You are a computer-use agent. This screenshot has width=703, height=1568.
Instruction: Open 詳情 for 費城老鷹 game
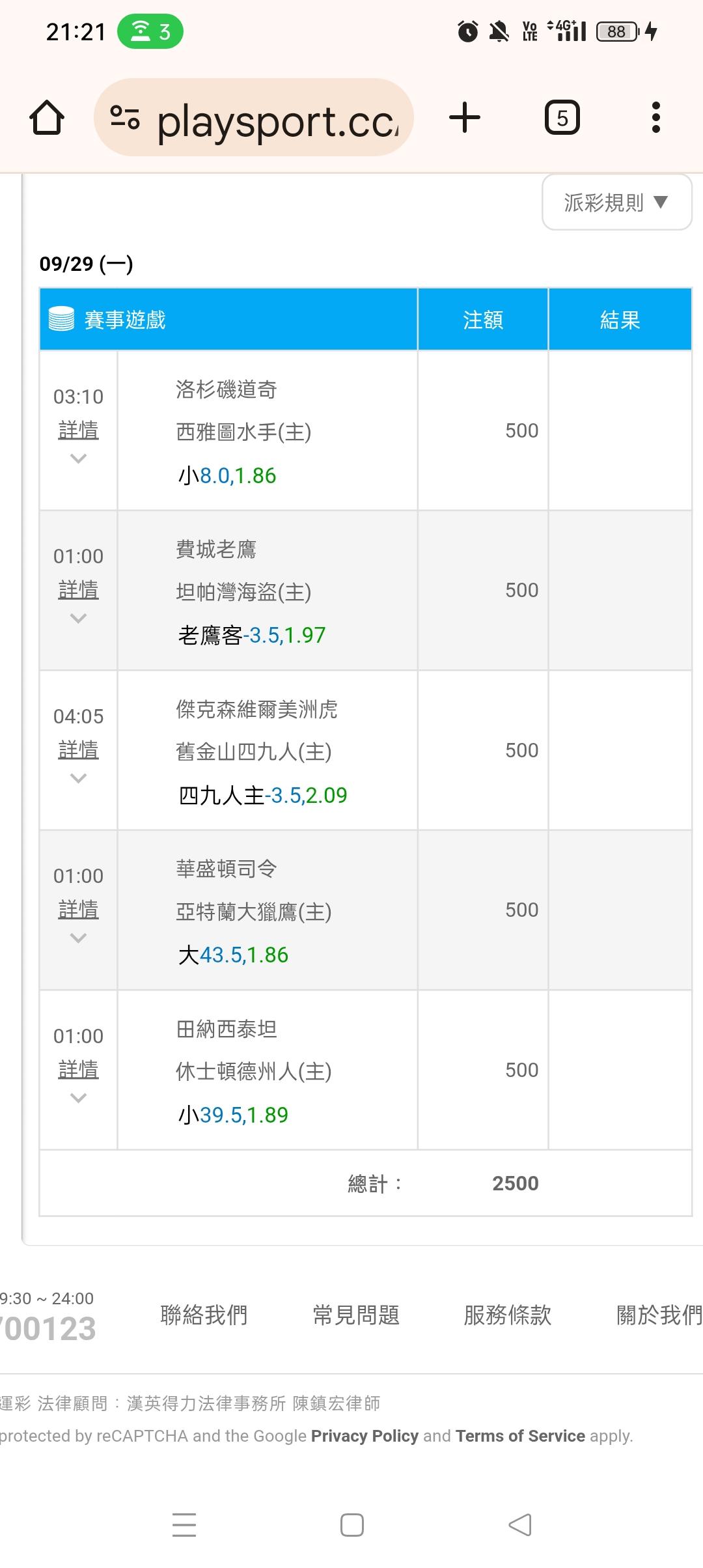[x=78, y=590]
